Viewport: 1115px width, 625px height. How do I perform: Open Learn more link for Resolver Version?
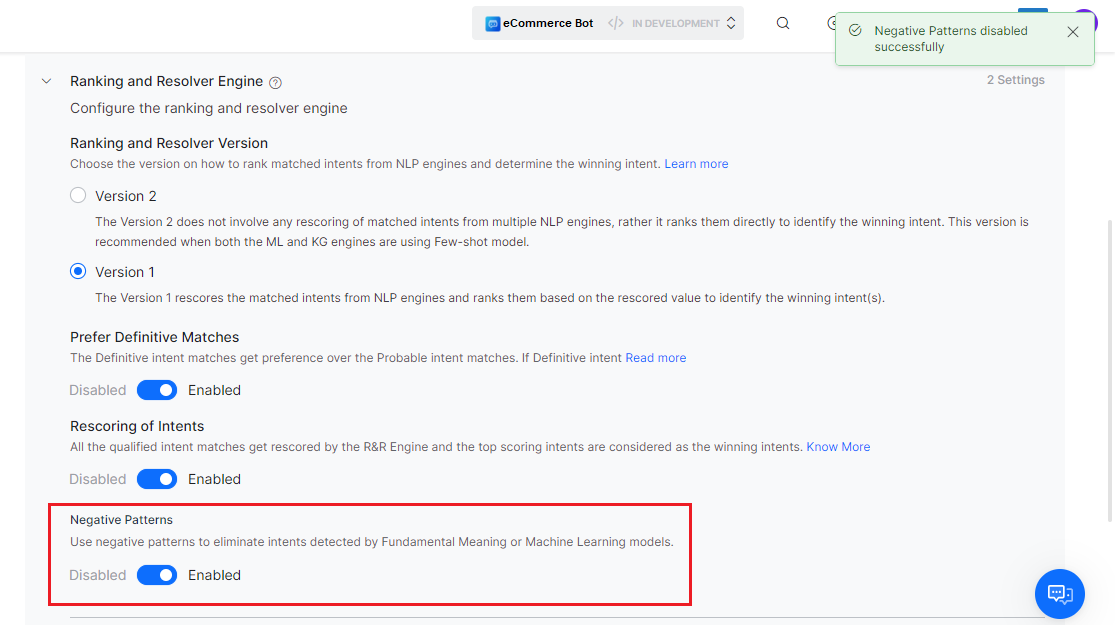click(x=696, y=164)
